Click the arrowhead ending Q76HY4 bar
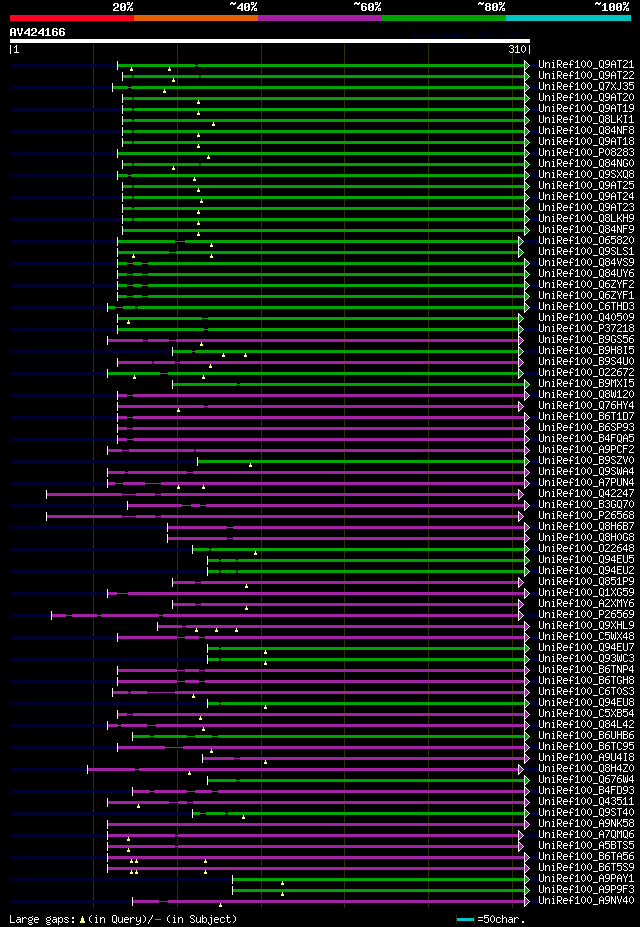 click(x=521, y=406)
